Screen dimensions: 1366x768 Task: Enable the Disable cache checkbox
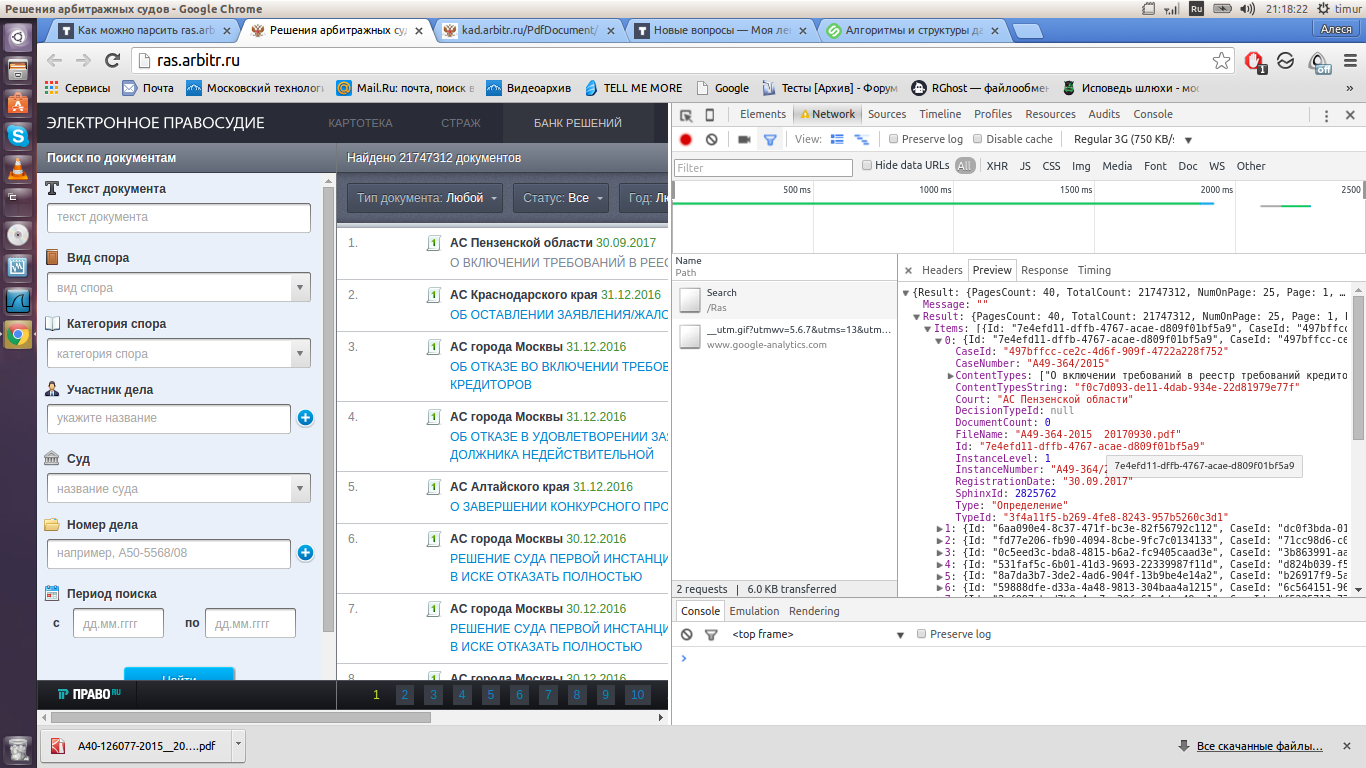pos(978,140)
